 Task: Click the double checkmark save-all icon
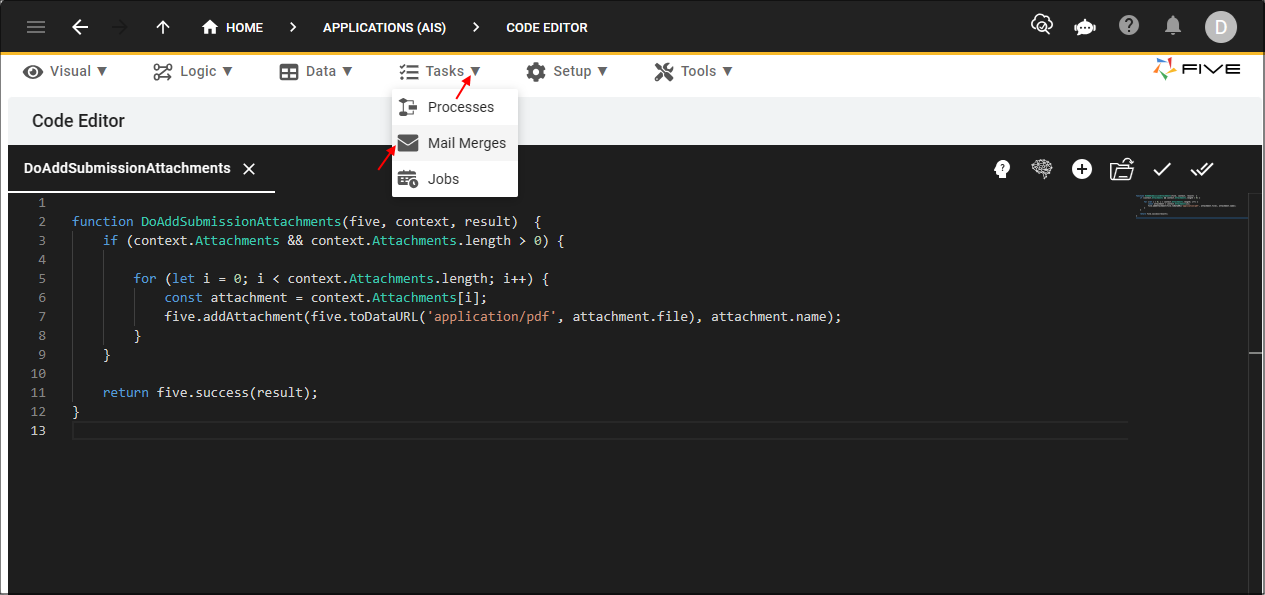(1202, 170)
